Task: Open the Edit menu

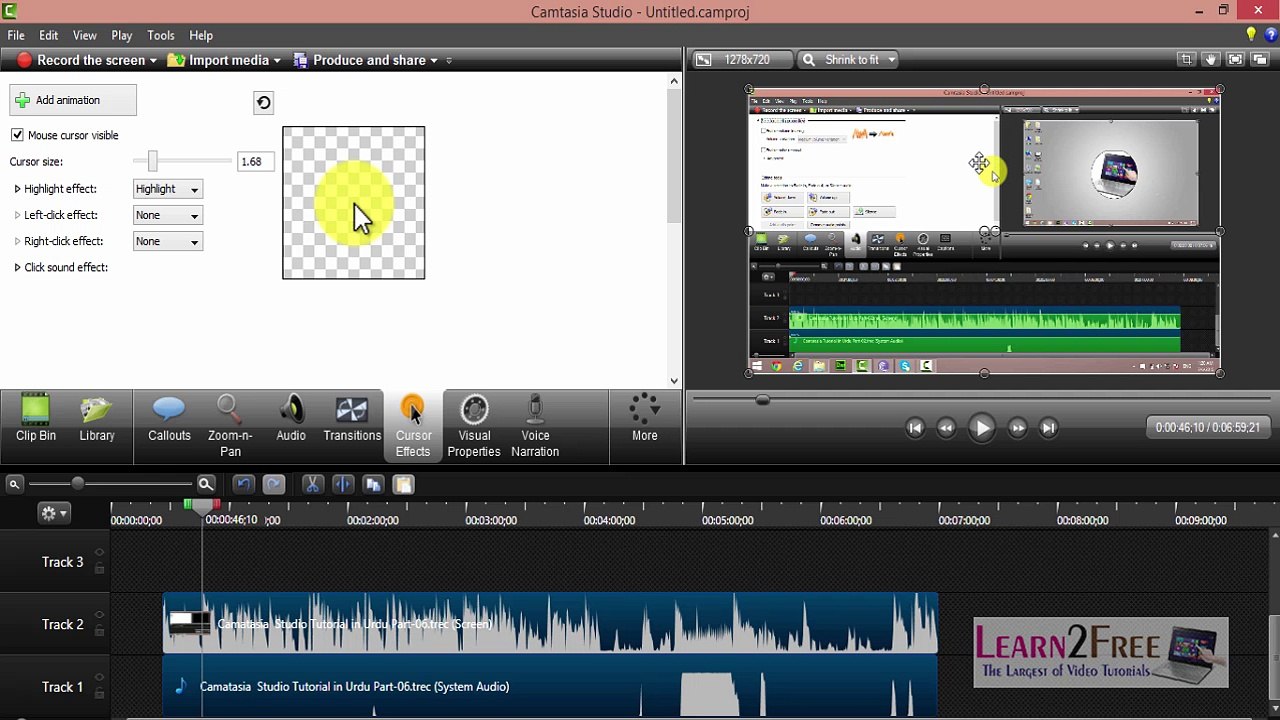Action: pyautogui.click(x=48, y=35)
